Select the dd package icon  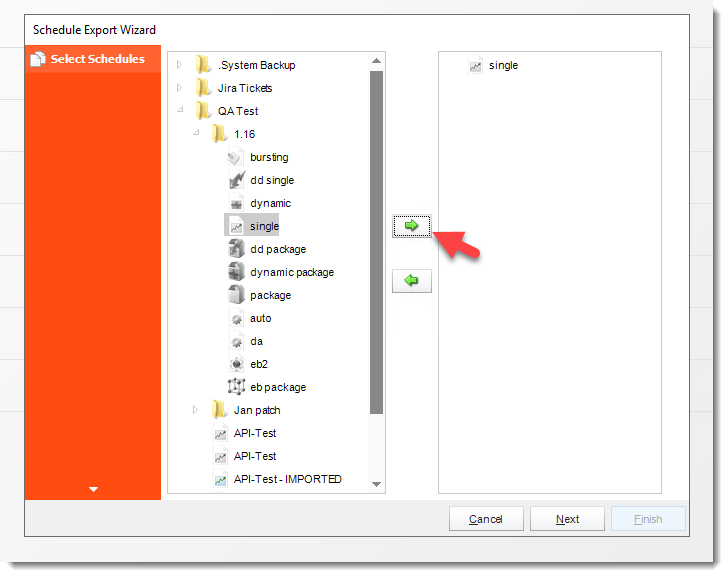click(x=236, y=249)
